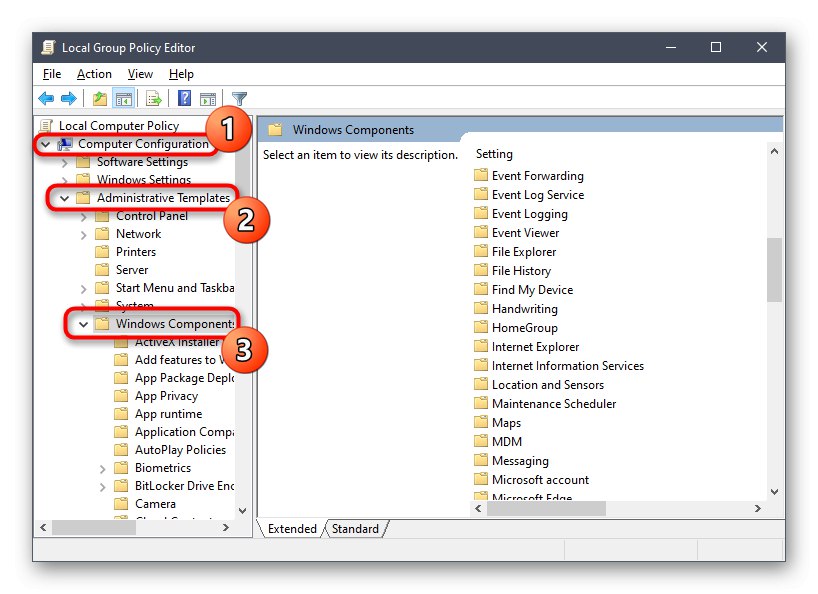The image size is (818, 594).
Task: Click the Group Policy Editor title bar icon
Action: tap(49, 47)
